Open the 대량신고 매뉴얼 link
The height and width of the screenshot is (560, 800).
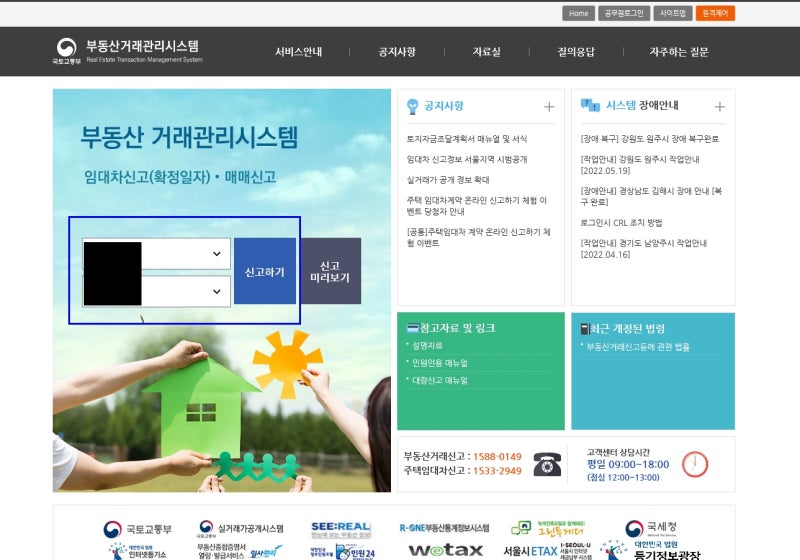tap(440, 380)
